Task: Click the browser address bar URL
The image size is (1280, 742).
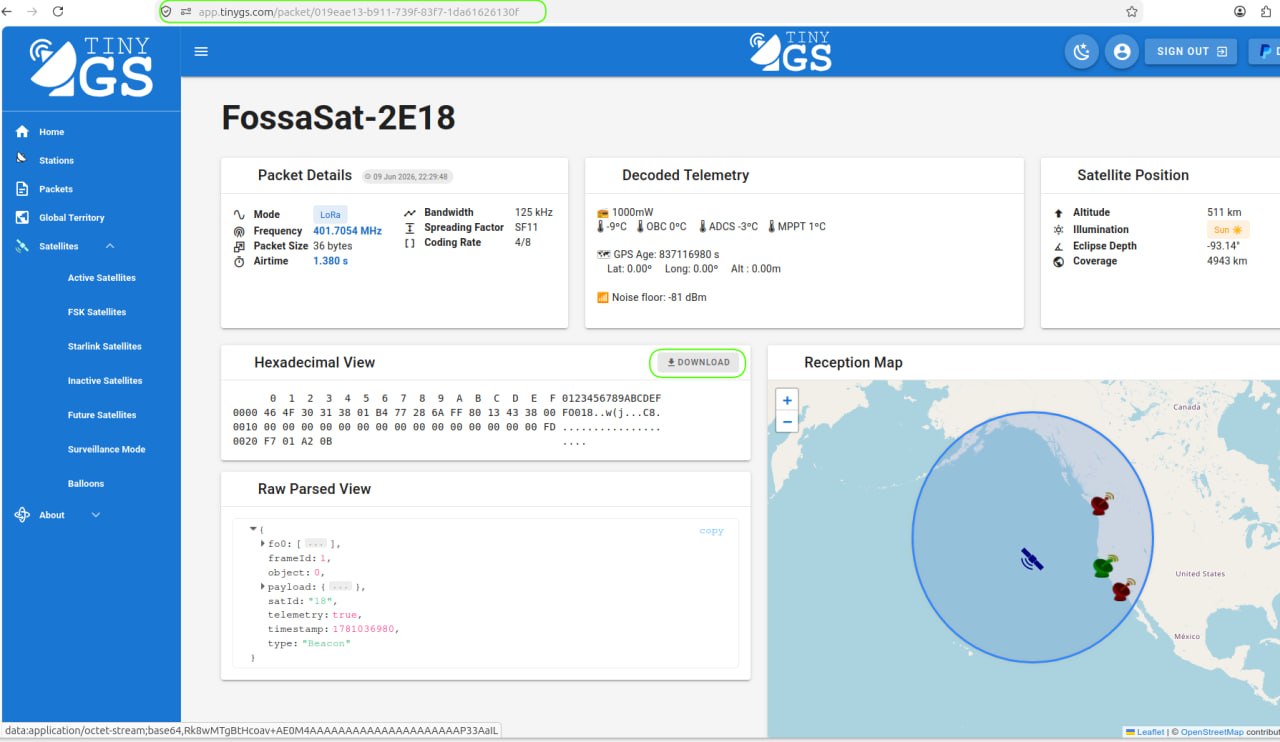Action: [x=358, y=11]
